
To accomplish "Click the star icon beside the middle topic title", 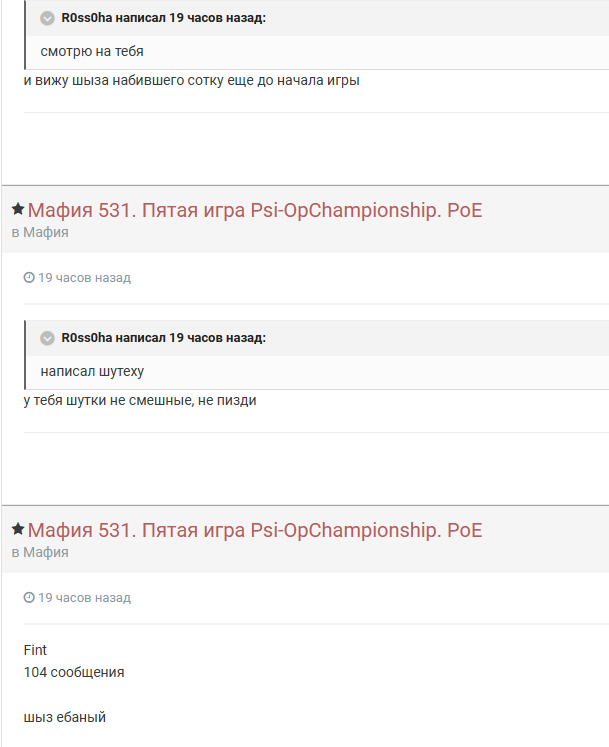I will [x=18, y=209].
